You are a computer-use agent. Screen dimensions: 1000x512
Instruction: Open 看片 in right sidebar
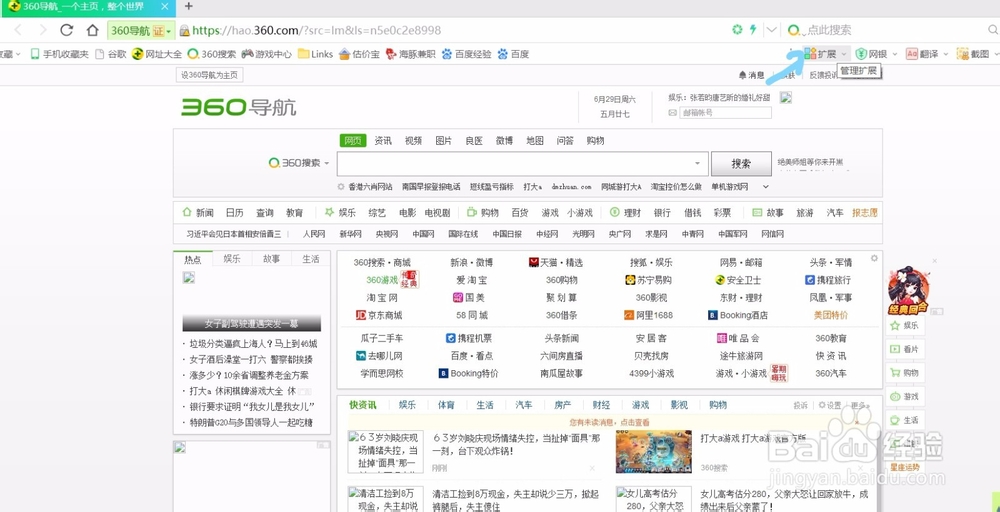click(x=903, y=349)
